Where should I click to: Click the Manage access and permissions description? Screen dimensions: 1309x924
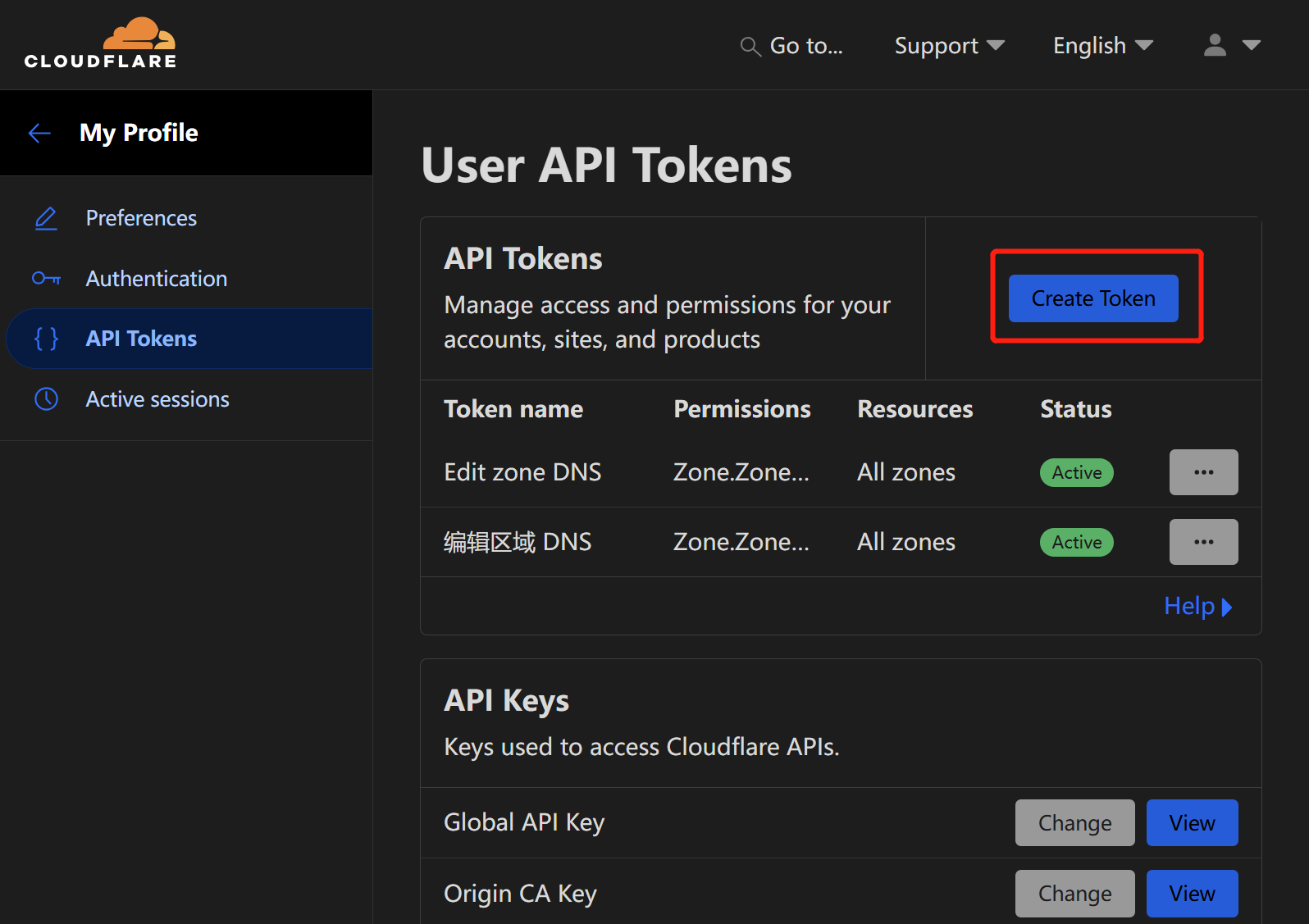667,322
